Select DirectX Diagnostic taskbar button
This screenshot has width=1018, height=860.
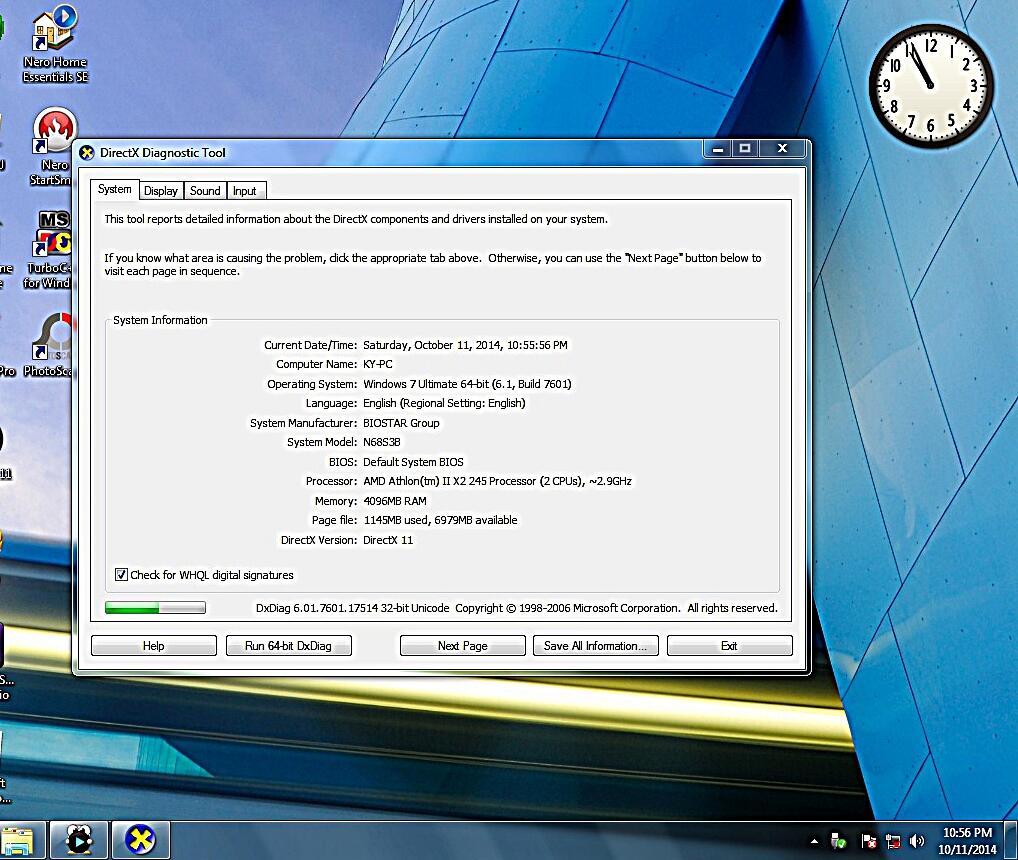tap(140, 841)
